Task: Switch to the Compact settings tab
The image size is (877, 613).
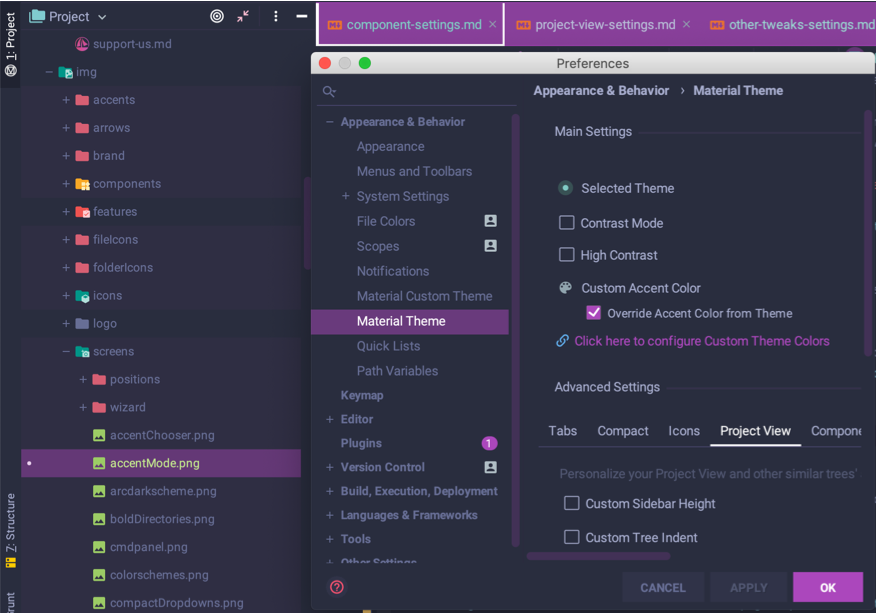Action: coord(623,431)
